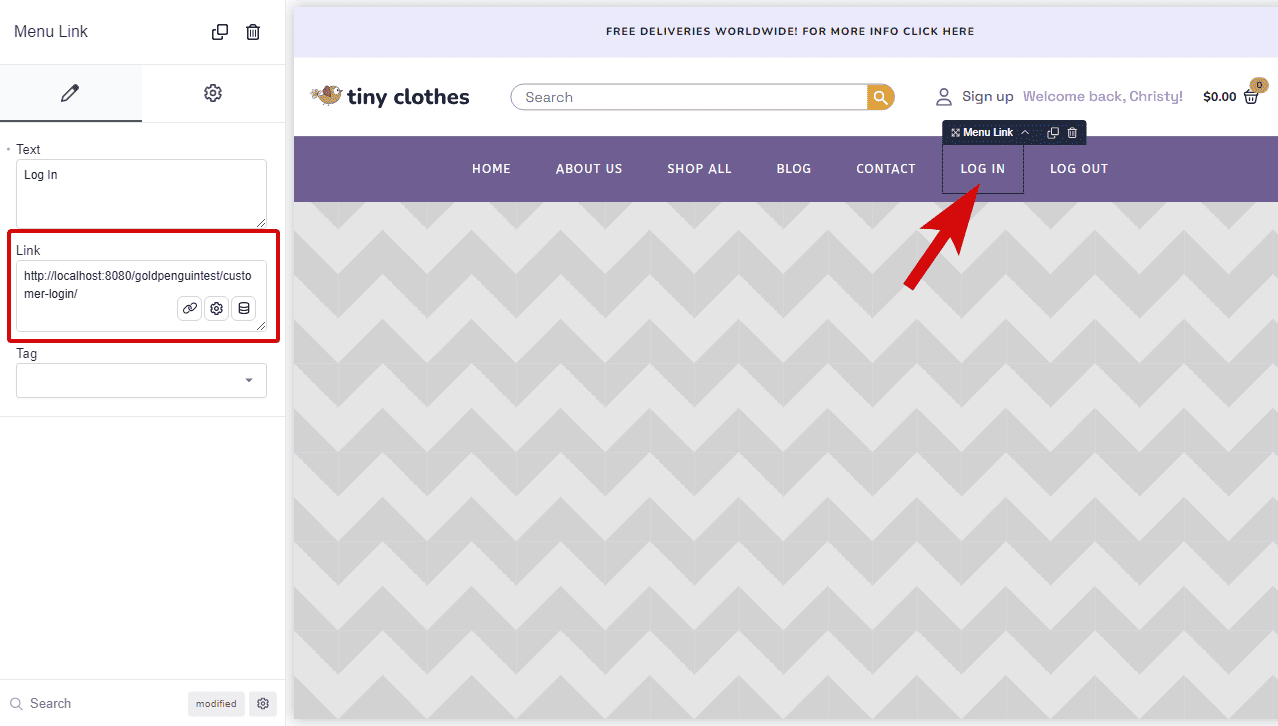
Task: Open ABOUT US menu item
Action: [x=589, y=169]
